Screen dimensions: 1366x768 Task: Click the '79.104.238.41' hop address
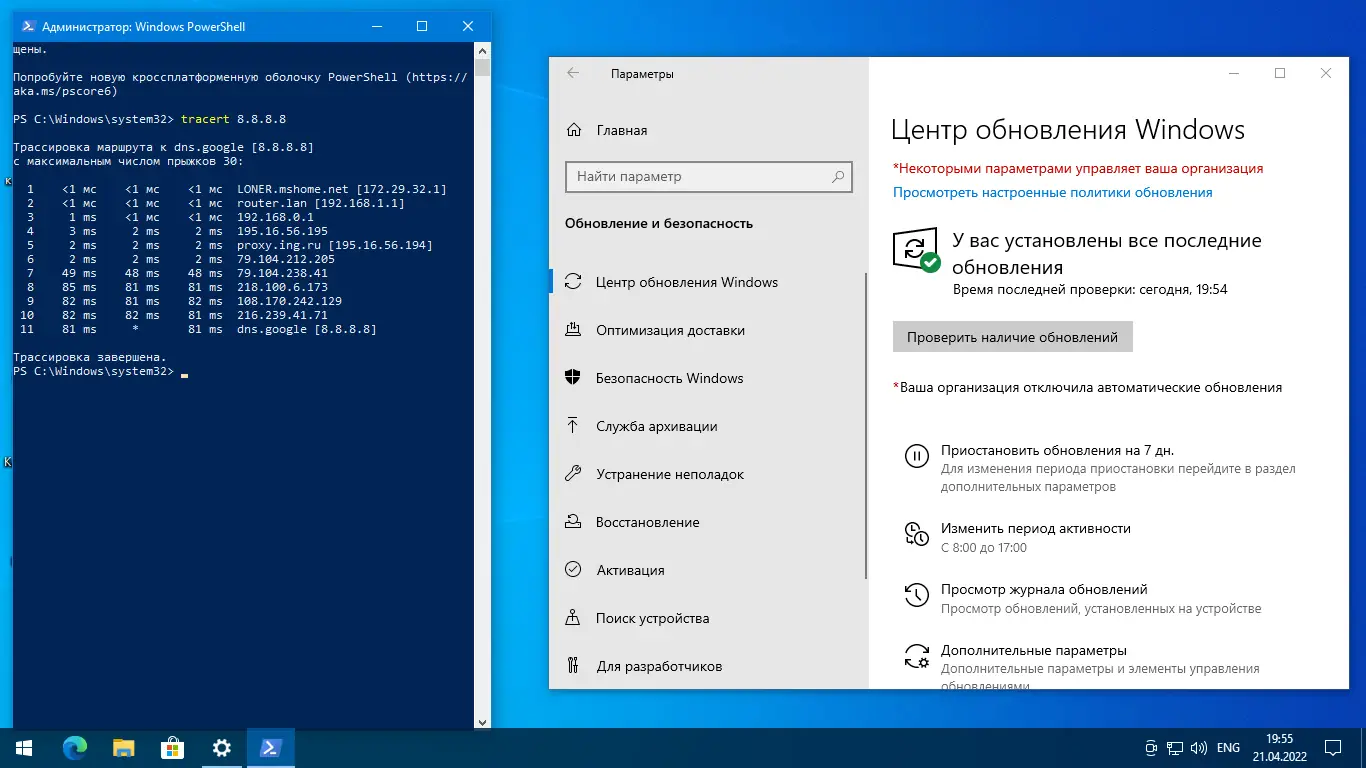coord(282,273)
